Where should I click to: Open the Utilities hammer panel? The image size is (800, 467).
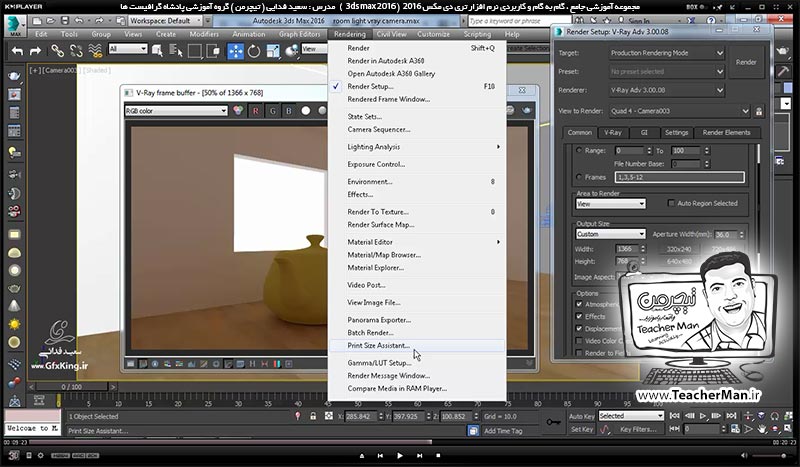pos(784,71)
